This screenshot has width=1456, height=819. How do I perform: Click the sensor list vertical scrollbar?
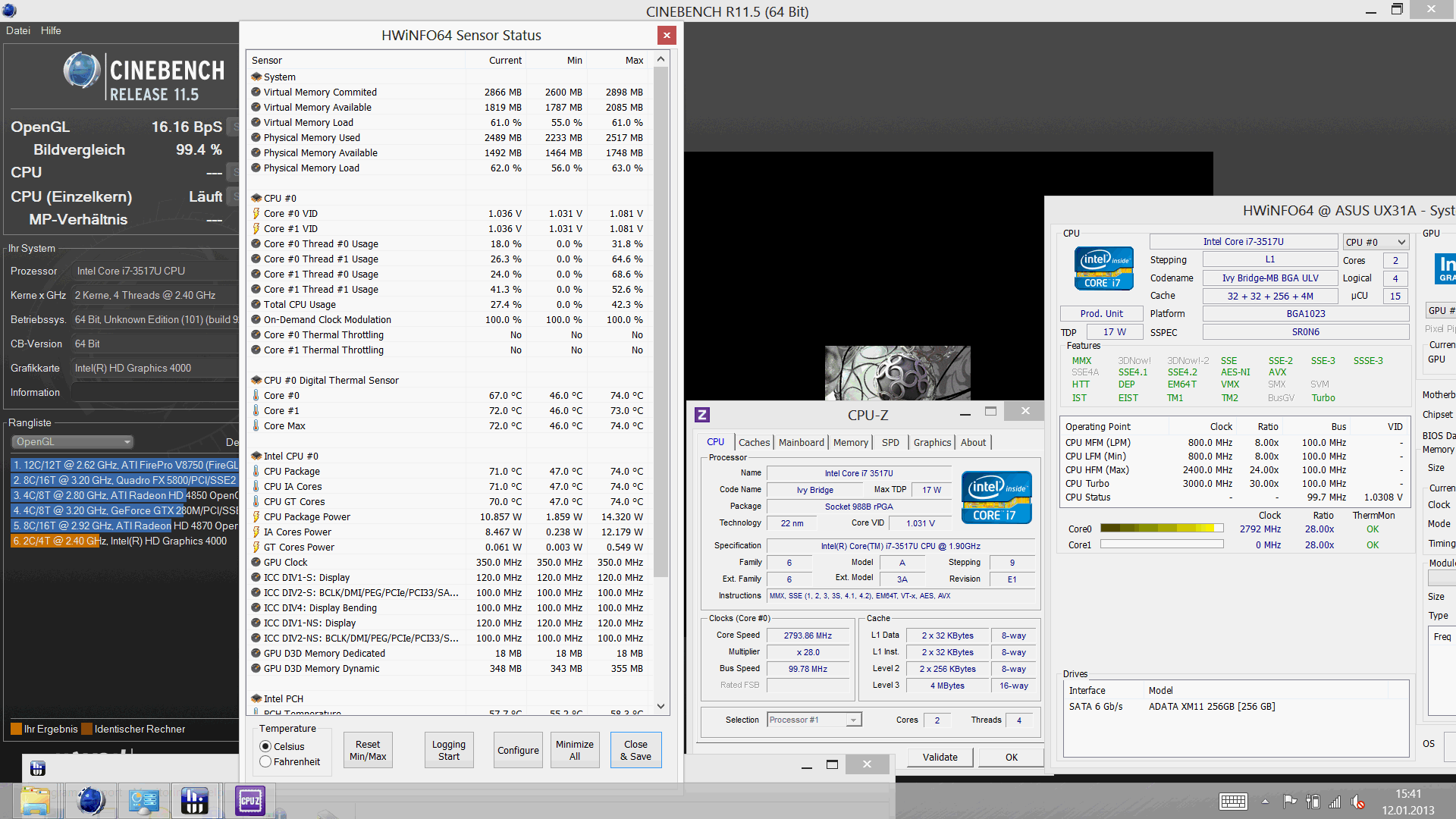tap(661, 318)
